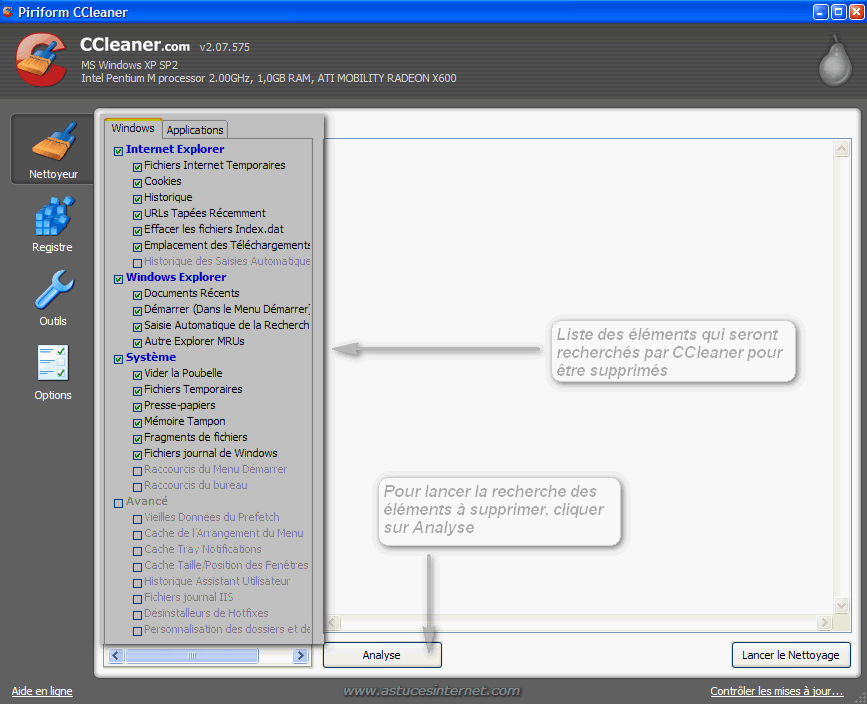Open the Options checklist section
This screenshot has height=704, width=867.
[53, 373]
